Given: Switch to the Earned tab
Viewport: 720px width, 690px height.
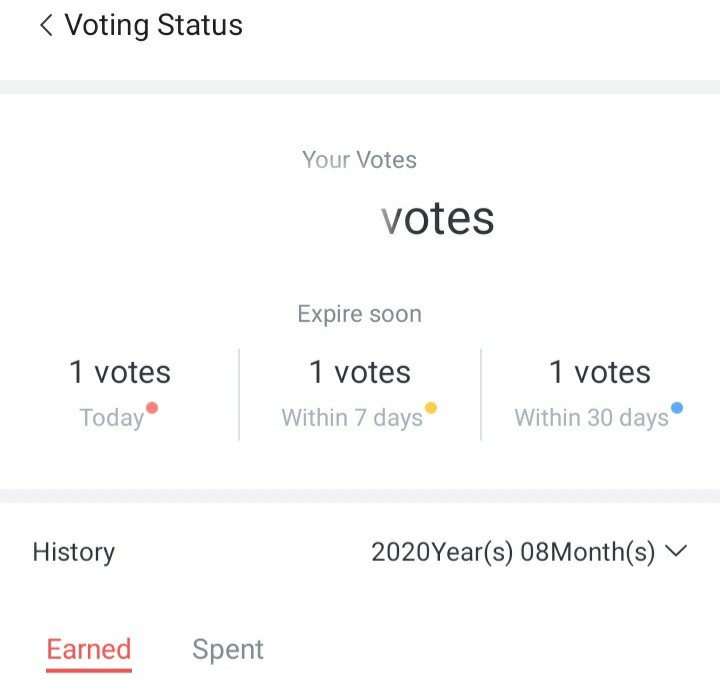Looking at the screenshot, I should tap(89, 649).
